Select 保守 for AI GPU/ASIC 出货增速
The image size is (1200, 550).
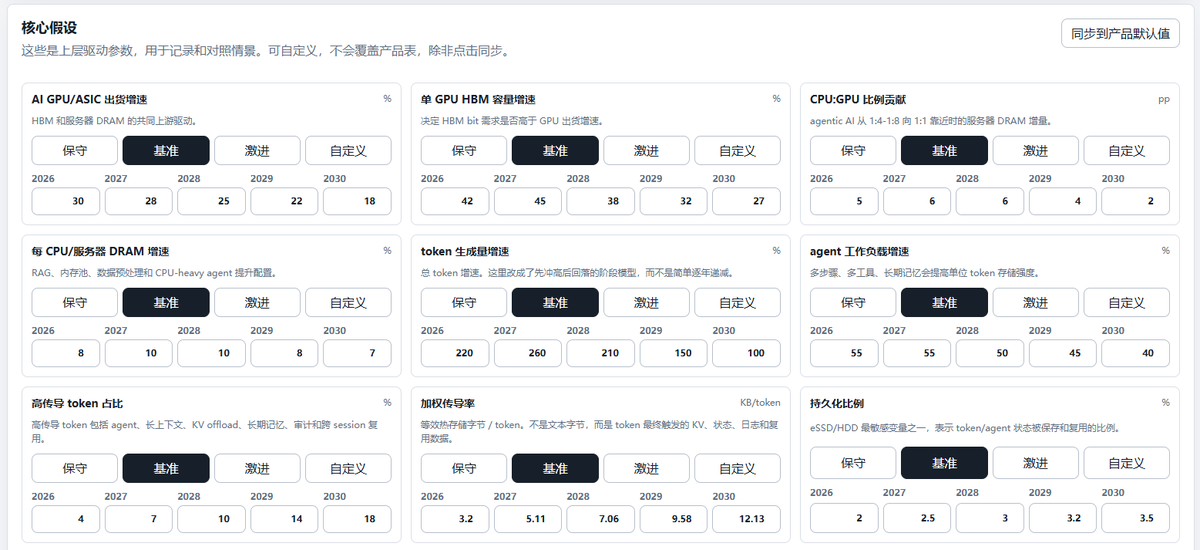75,150
